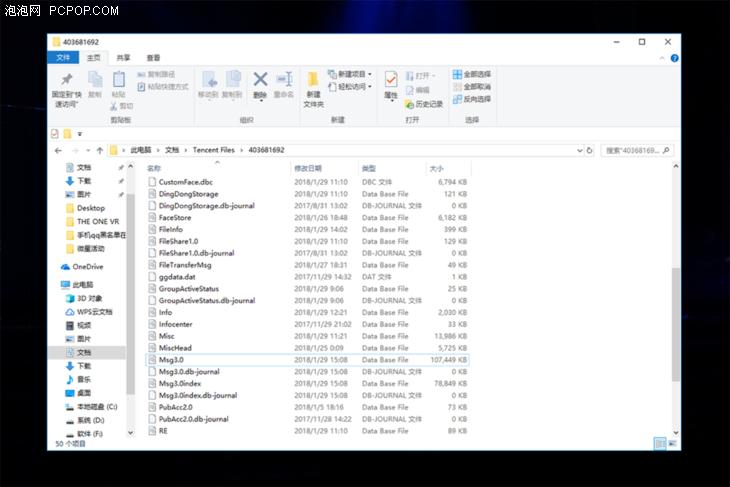Expand the address bar history dropdown
This screenshot has height=487, width=730.
coord(579,150)
